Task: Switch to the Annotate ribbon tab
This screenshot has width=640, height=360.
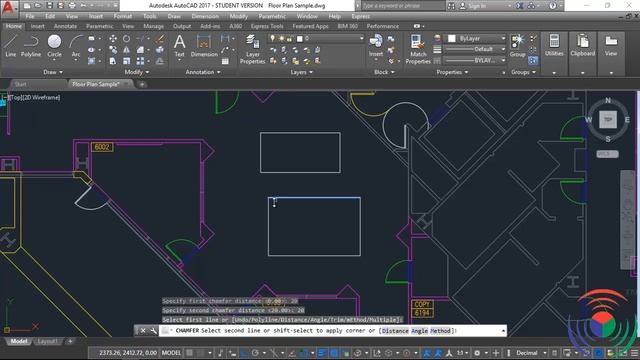Action: click(x=65, y=26)
